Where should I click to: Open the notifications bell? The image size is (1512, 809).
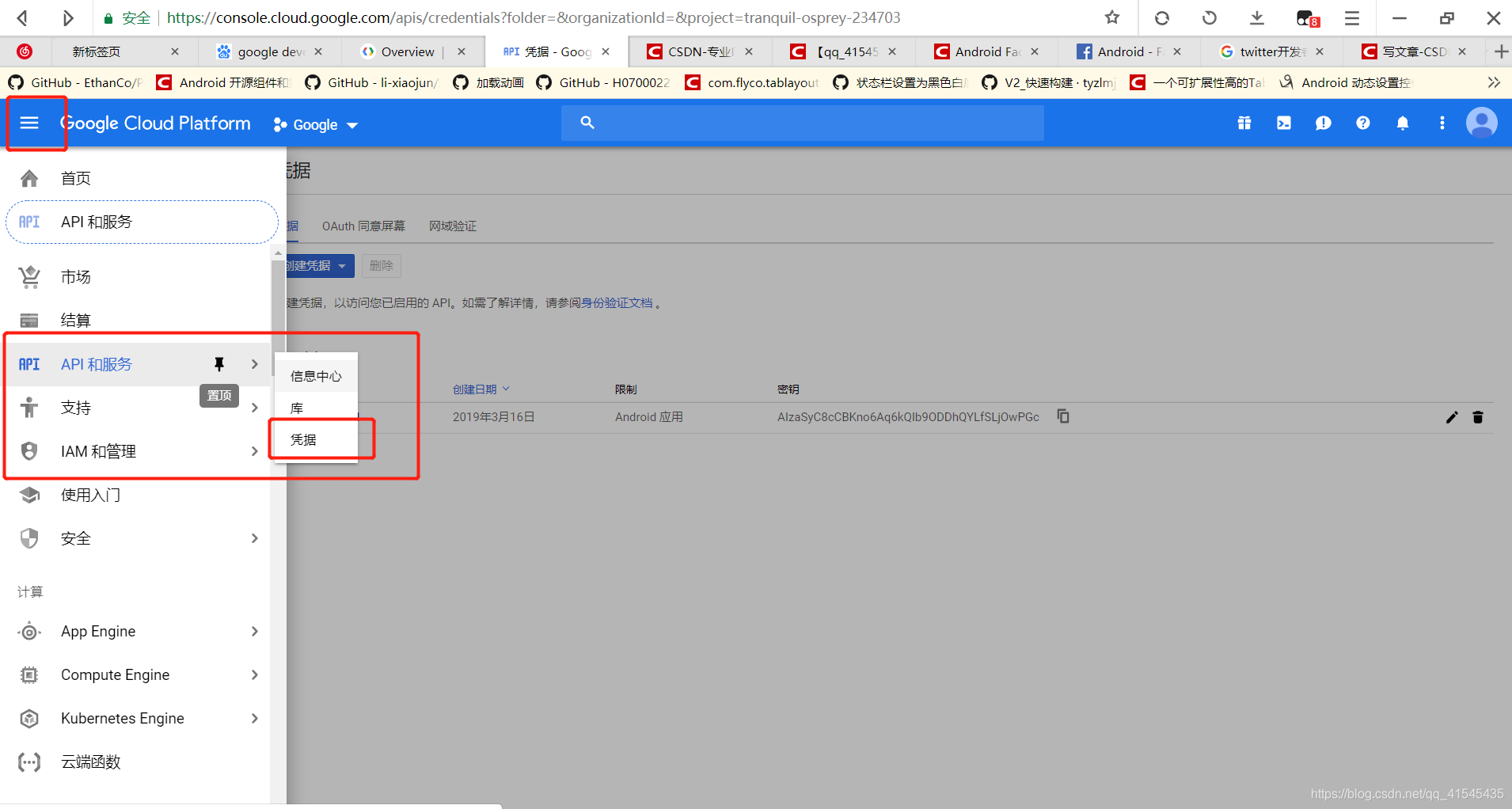[1403, 123]
